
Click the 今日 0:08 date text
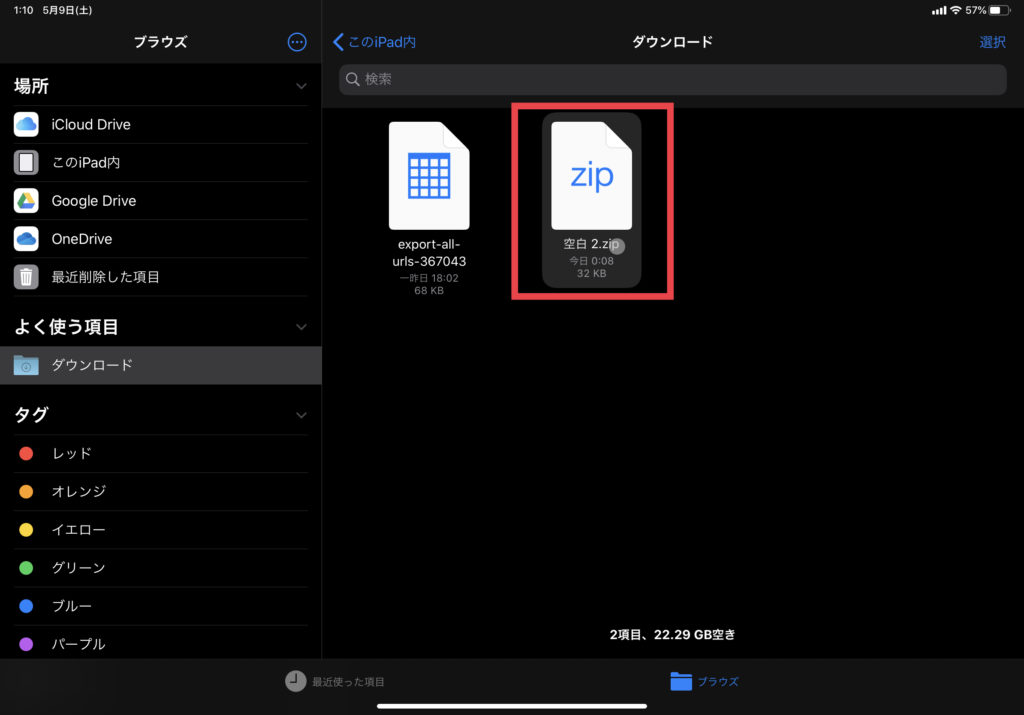click(x=591, y=261)
